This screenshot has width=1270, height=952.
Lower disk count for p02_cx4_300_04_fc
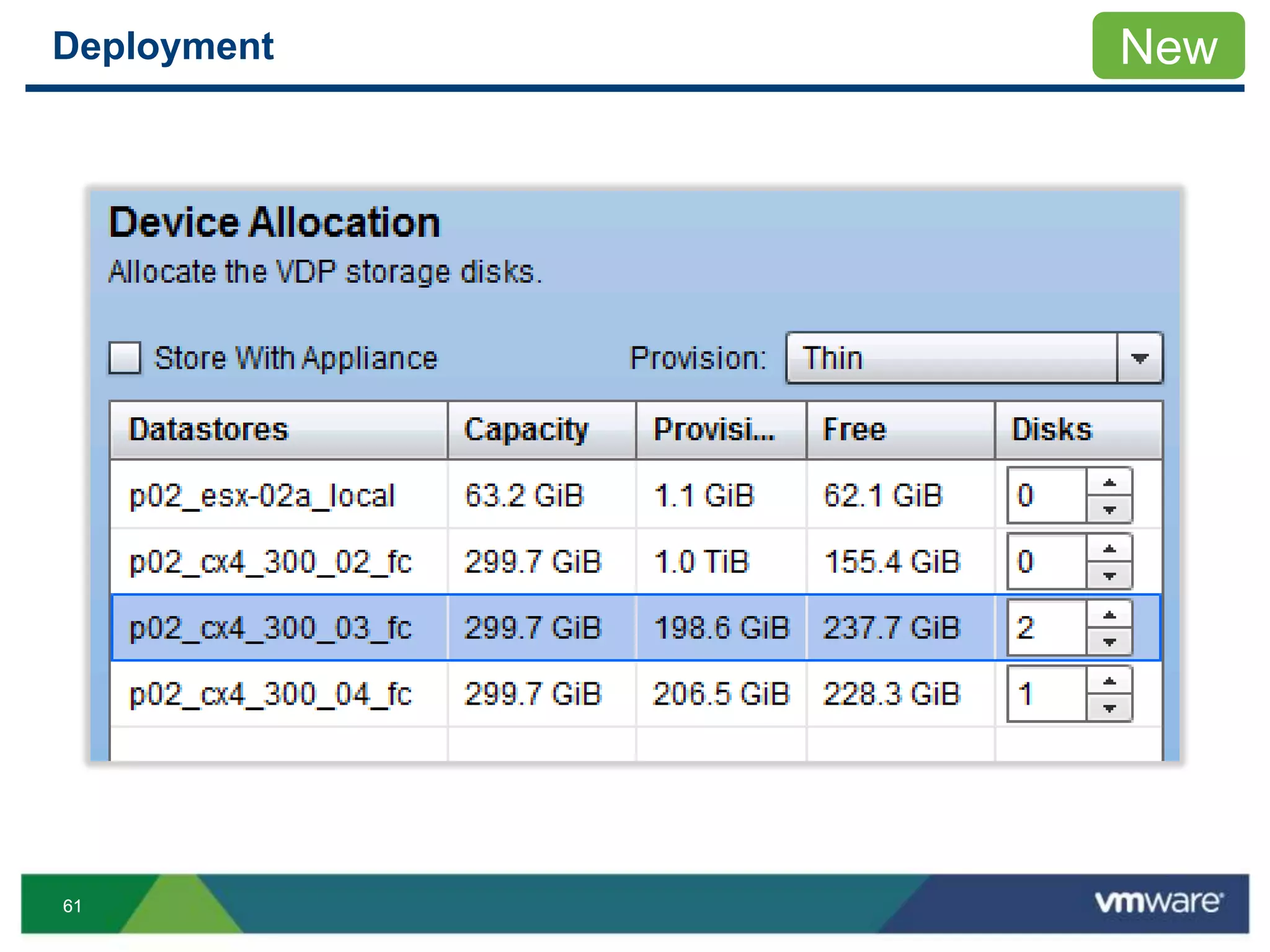click(x=1109, y=708)
